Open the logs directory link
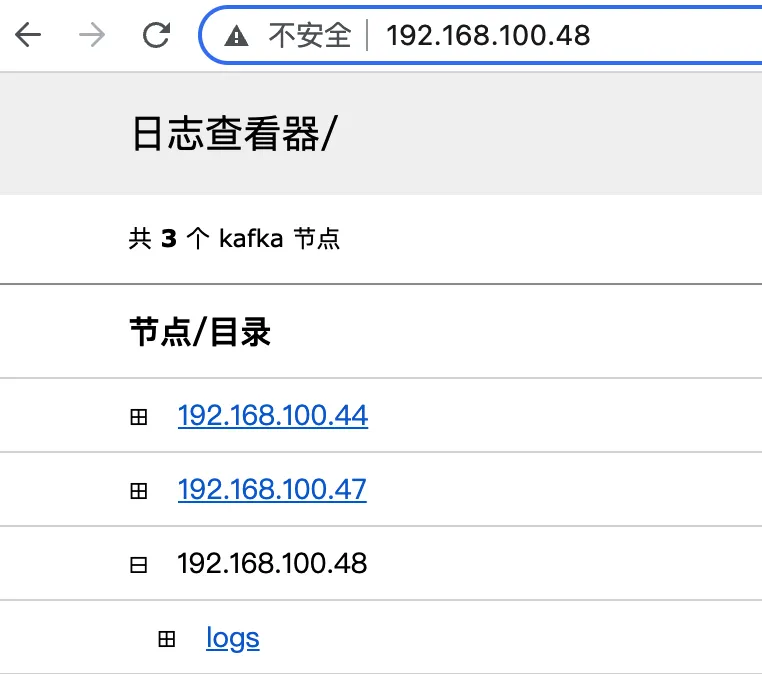This screenshot has width=762, height=674. [x=233, y=638]
